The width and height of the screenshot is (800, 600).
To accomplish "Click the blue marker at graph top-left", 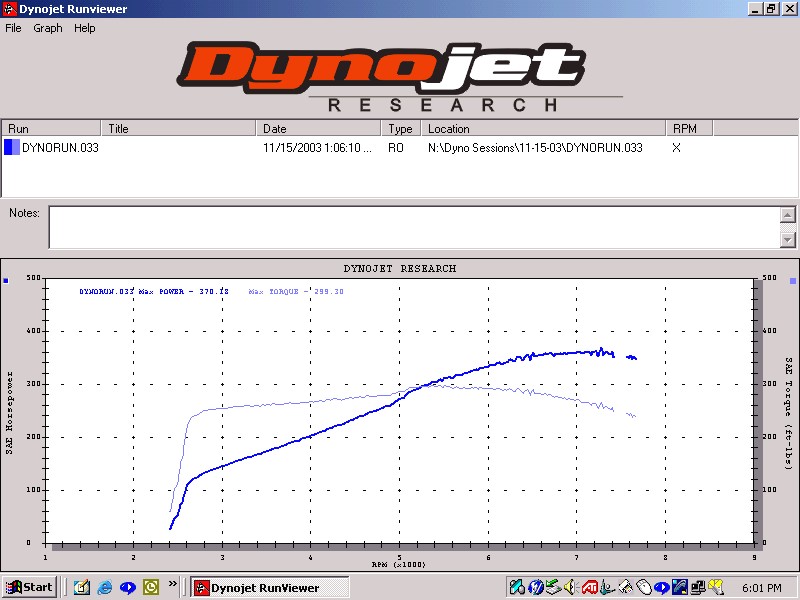I will coord(6,281).
